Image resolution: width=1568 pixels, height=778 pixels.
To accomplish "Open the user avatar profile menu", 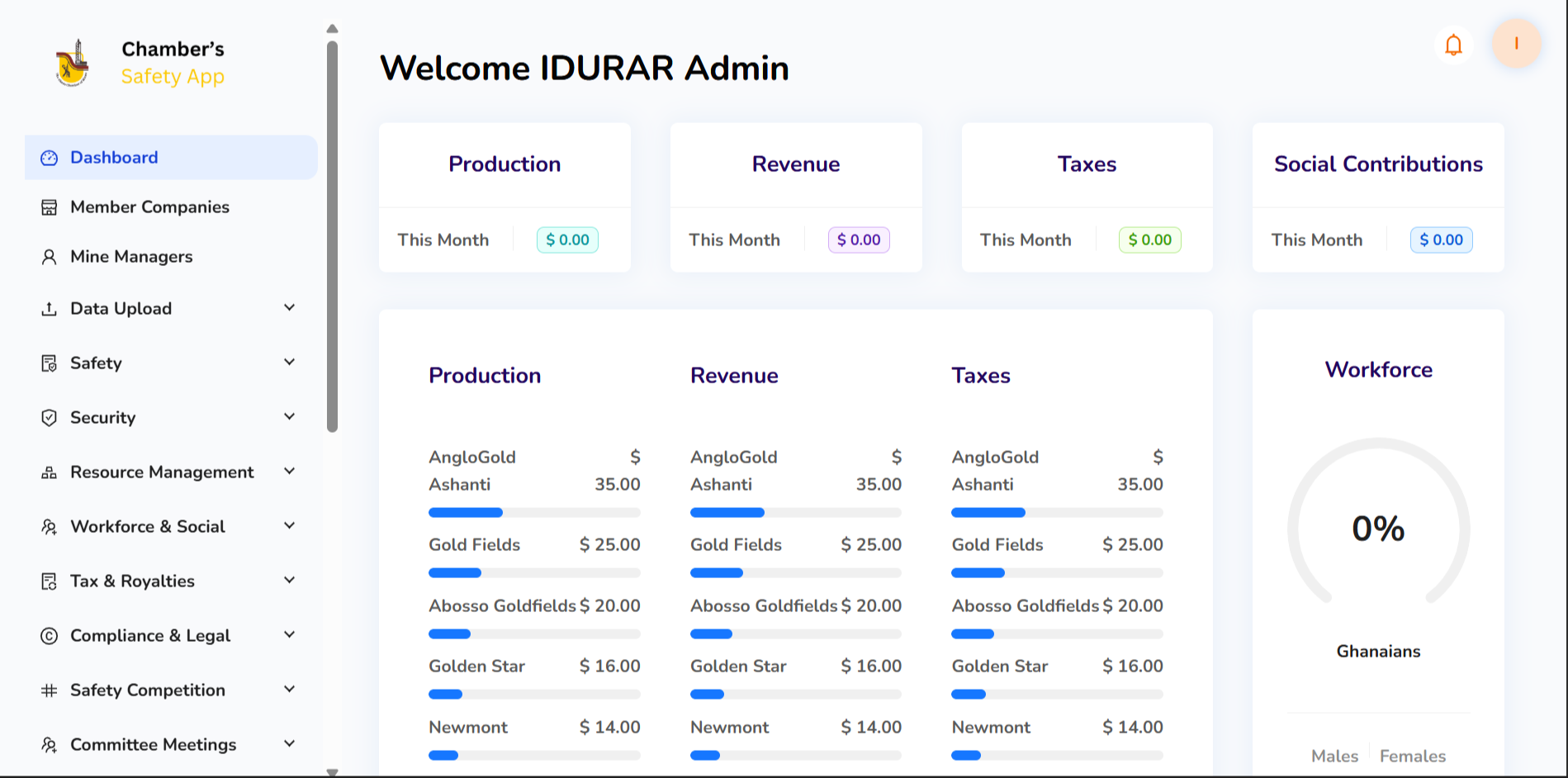I will point(1516,44).
